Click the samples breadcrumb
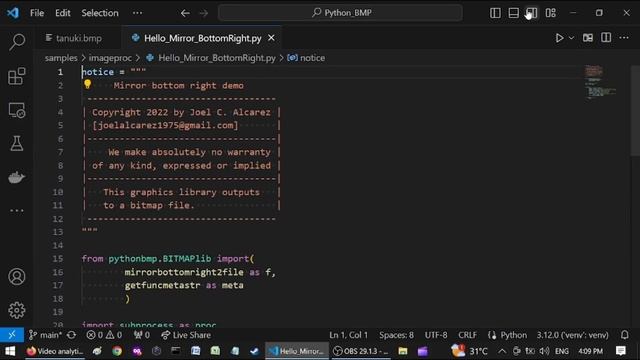Viewport: 640px width, 360px height. [61, 58]
